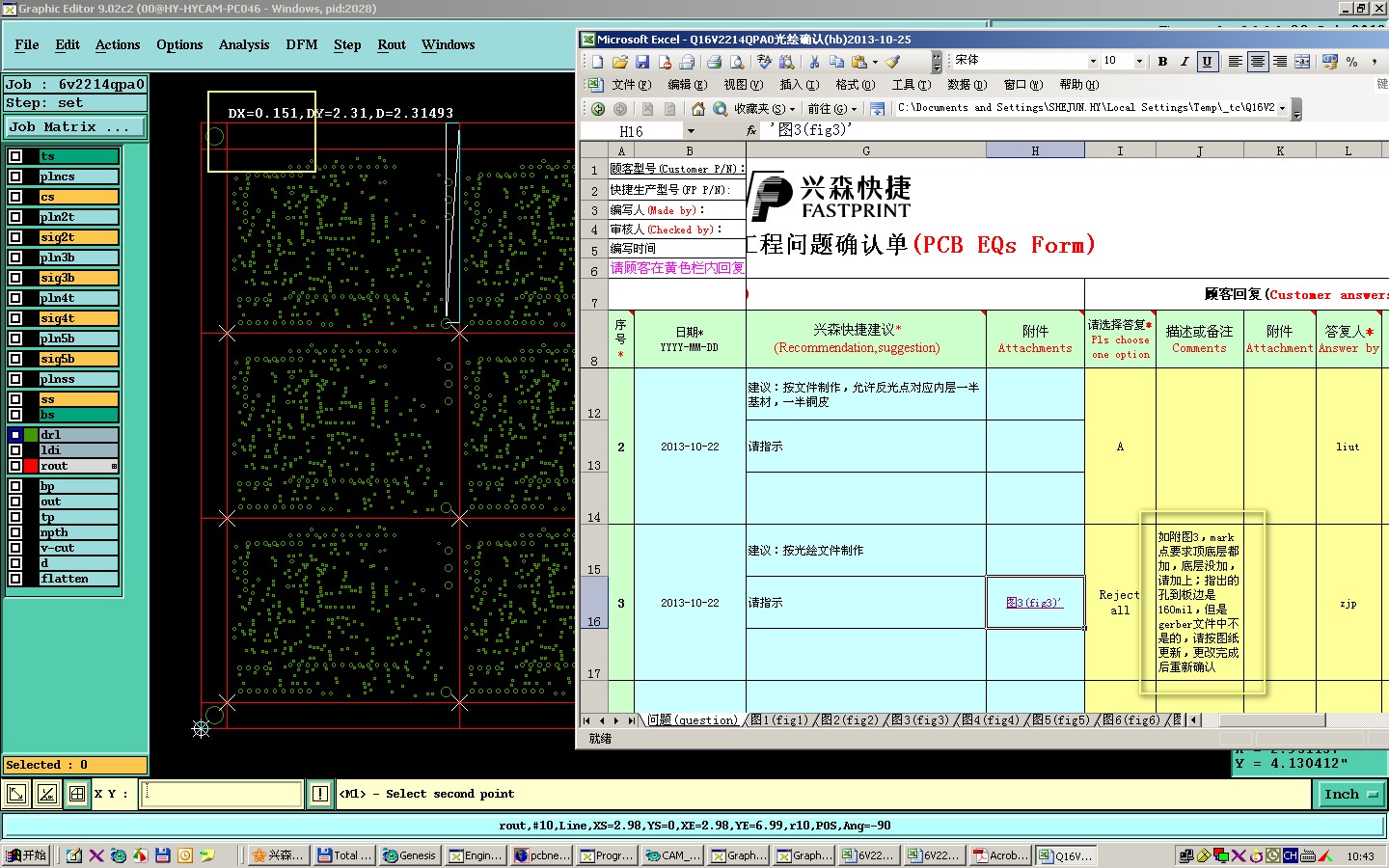
Task: Expand the file address path dropdown
Action: [x=1282, y=108]
